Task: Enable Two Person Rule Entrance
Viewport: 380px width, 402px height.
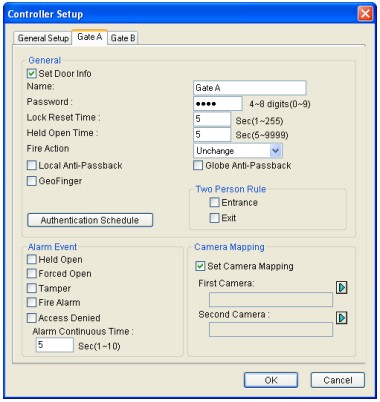Action: click(214, 202)
